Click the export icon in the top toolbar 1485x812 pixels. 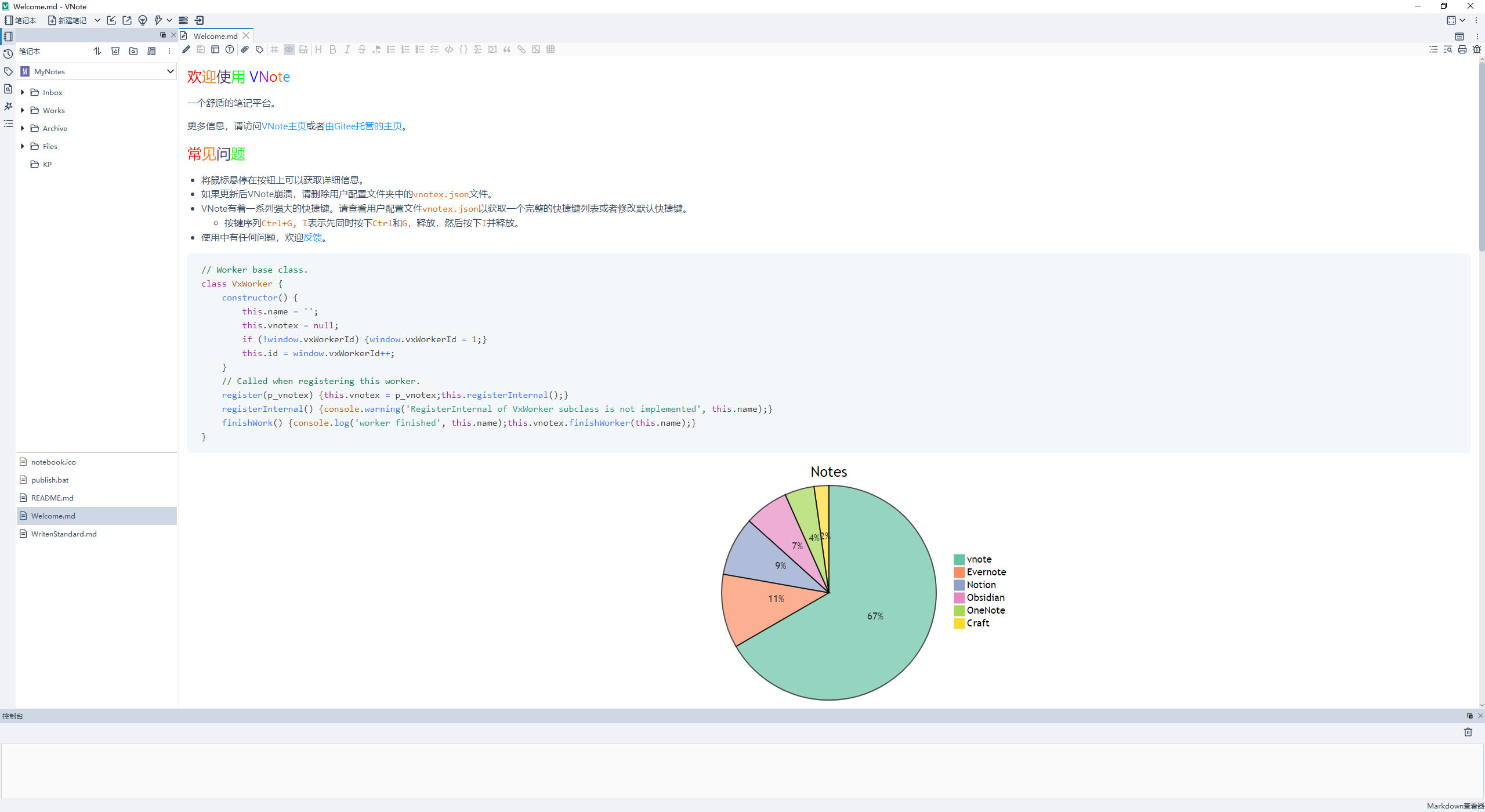(x=127, y=20)
